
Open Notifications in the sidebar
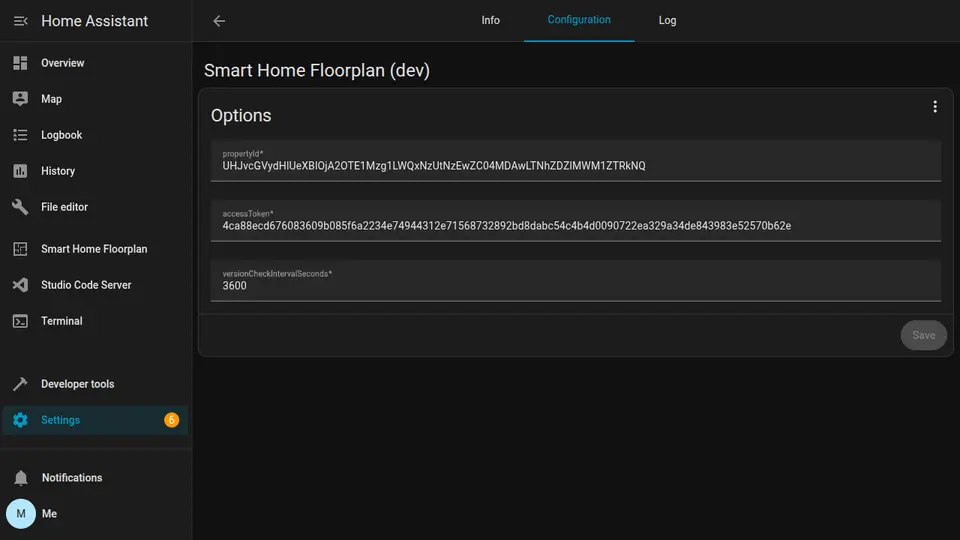(x=96, y=478)
